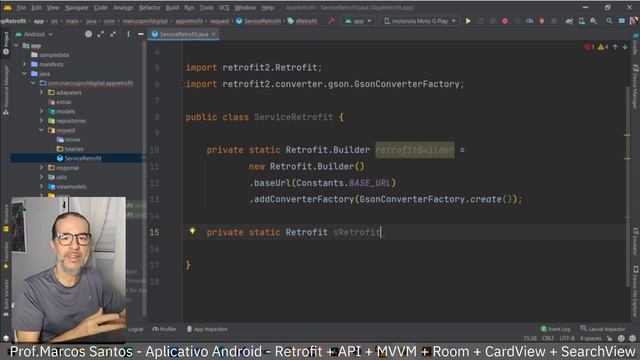Open the Android Studio logo menu icon
Image resolution: width=640 pixels, height=360 pixels.
click(8, 7)
